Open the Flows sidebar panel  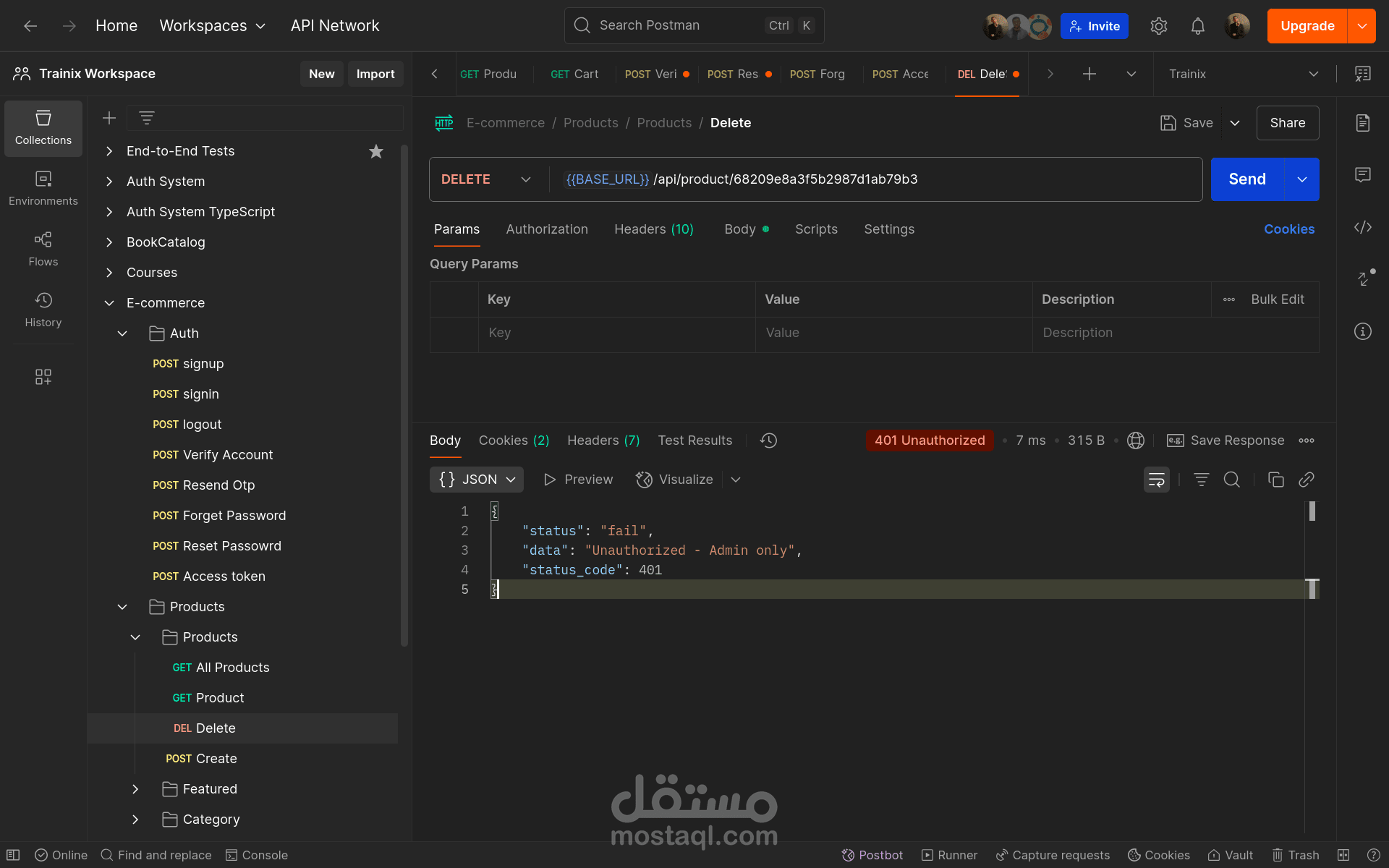43,249
